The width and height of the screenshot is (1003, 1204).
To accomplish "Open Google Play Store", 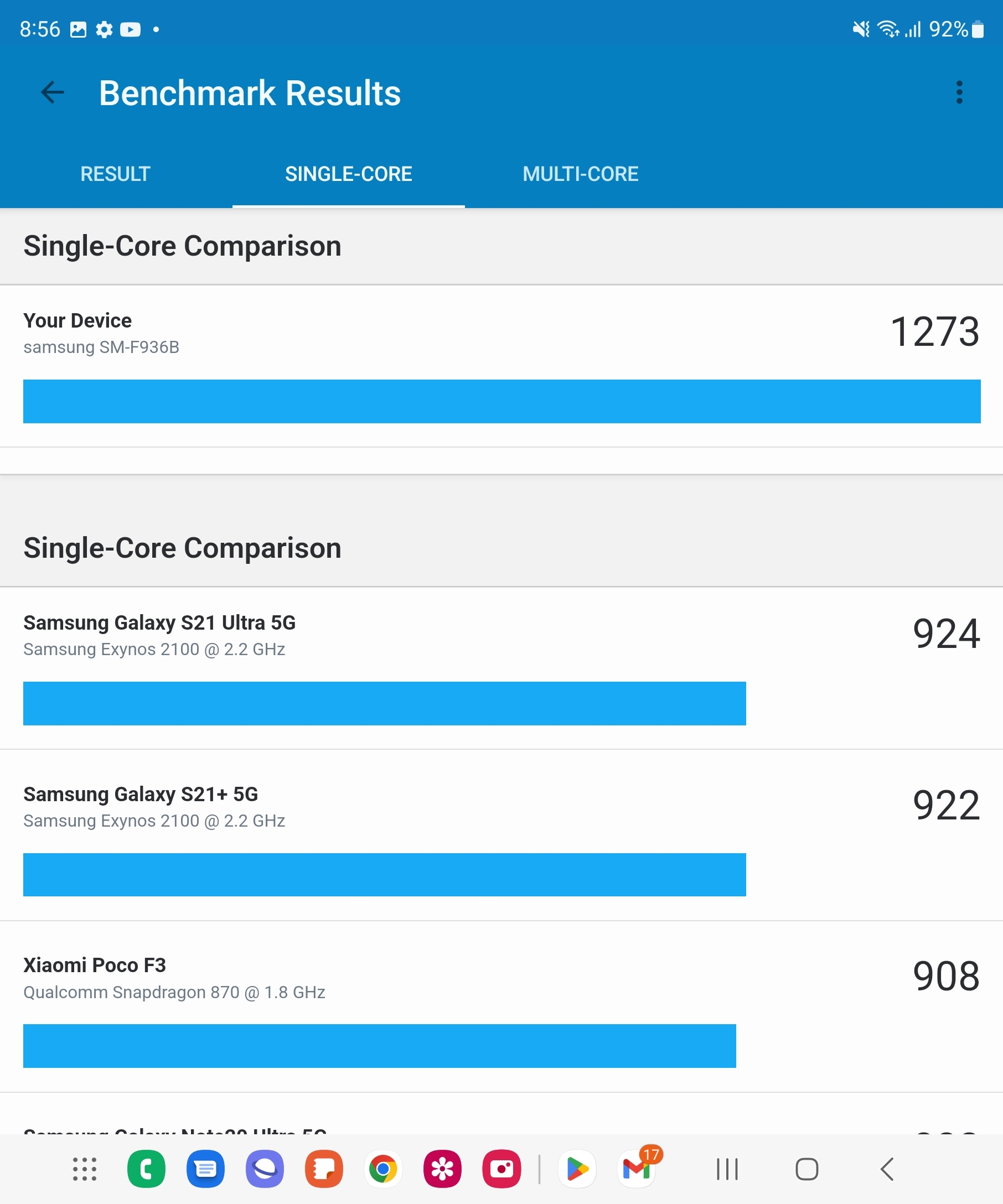I will click(x=577, y=1169).
